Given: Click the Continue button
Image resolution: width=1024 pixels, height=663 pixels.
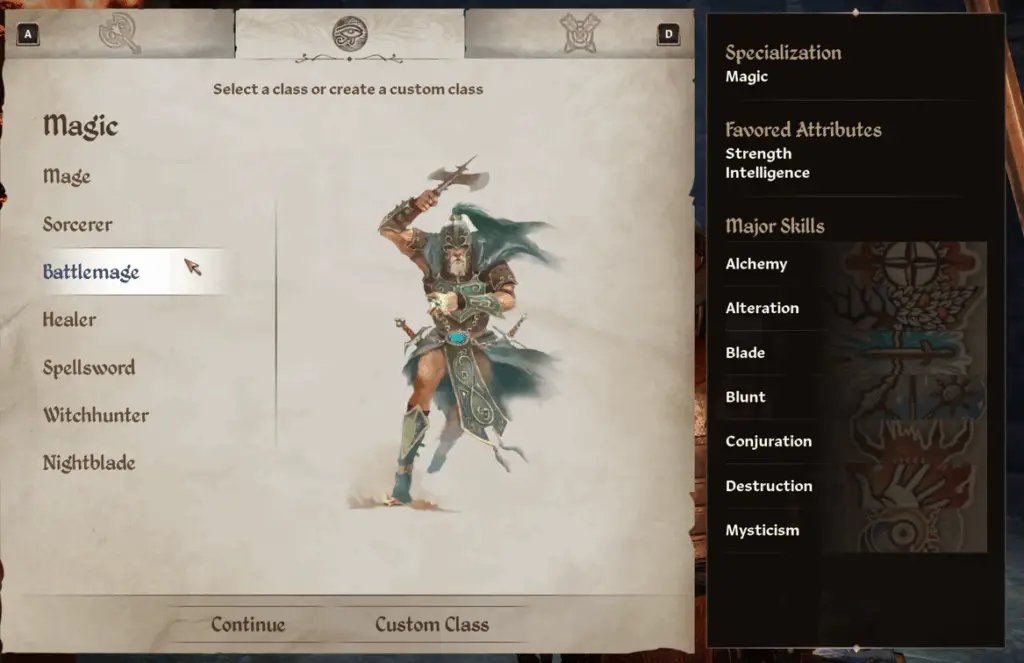Looking at the screenshot, I should [248, 624].
